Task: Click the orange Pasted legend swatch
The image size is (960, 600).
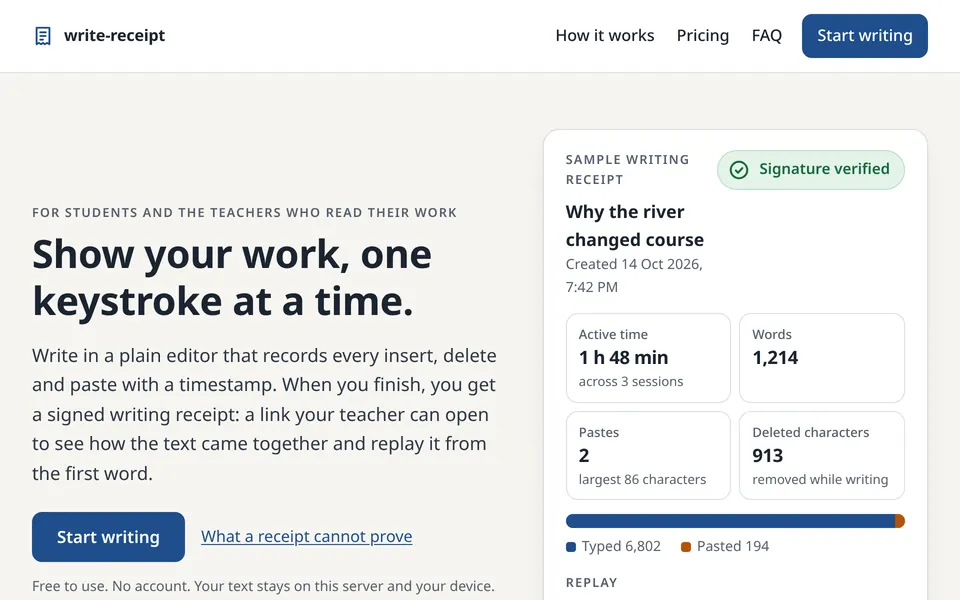Action: pyautogui.click(x=686, y=547)
